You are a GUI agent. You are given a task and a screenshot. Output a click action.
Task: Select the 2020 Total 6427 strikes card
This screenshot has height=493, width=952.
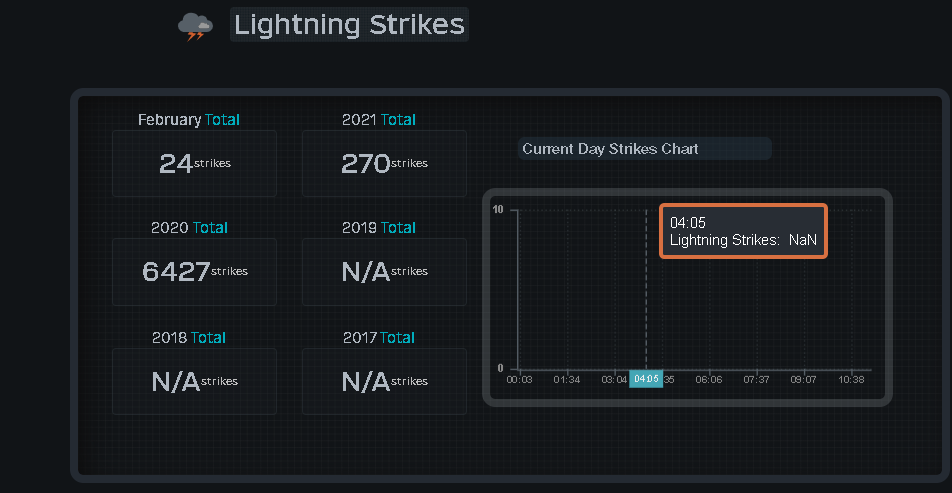click(194, 271)
